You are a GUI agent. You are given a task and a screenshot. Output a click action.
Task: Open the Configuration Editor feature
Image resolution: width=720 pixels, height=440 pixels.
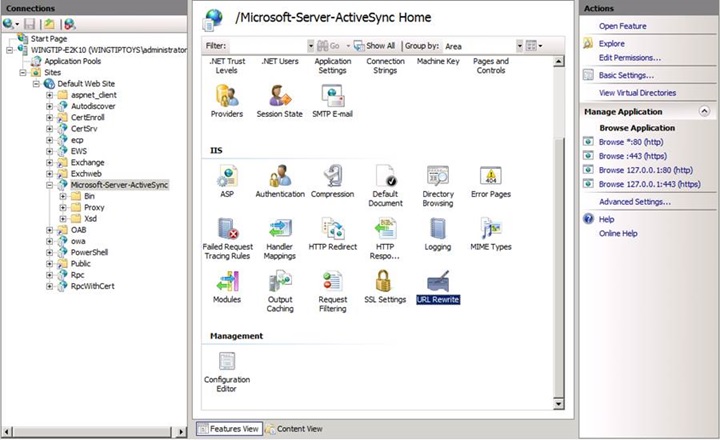pos(227,372)
